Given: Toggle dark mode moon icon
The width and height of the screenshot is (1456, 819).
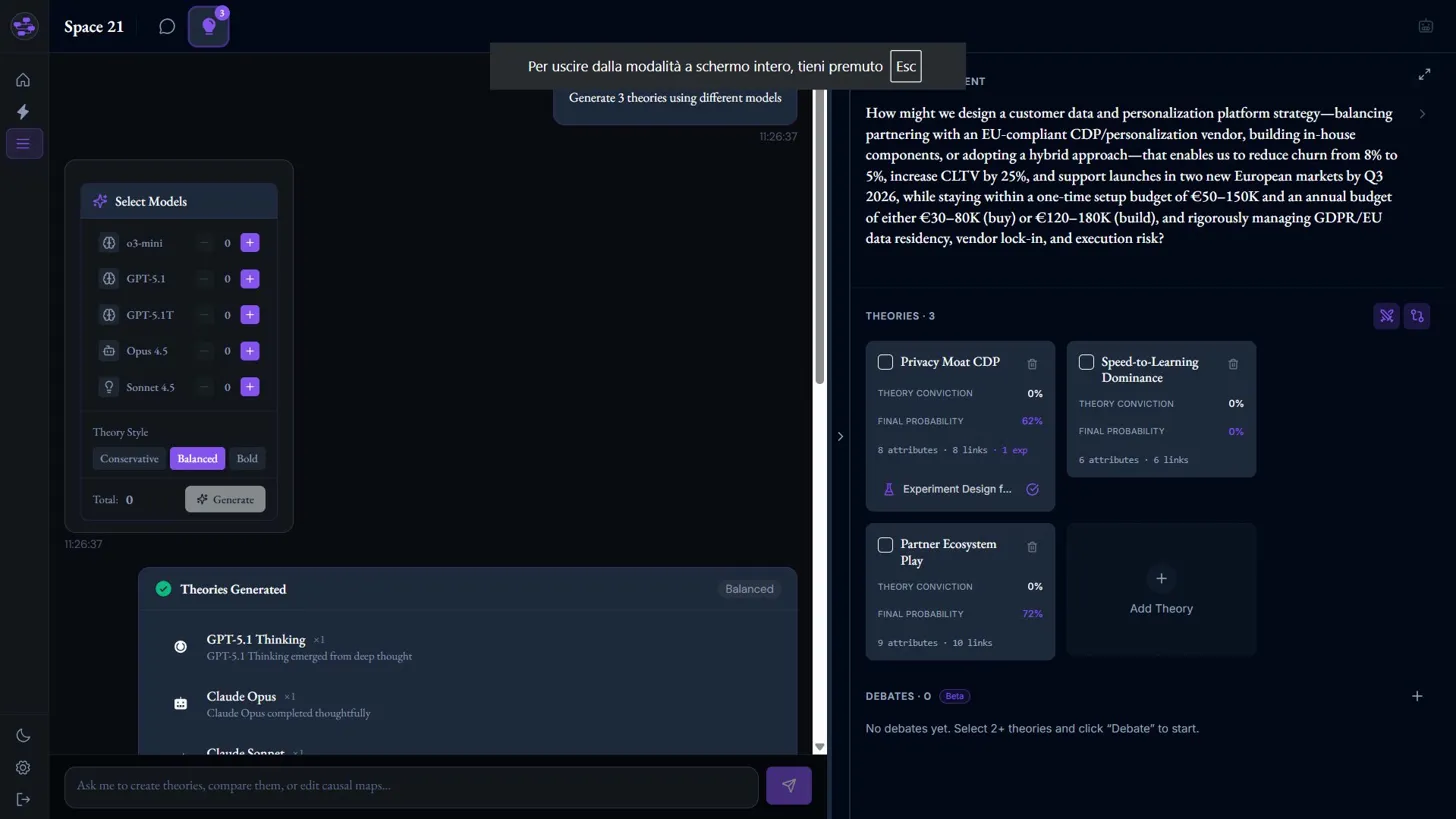Looking at the screenshot, I should (x=23, y=736).
